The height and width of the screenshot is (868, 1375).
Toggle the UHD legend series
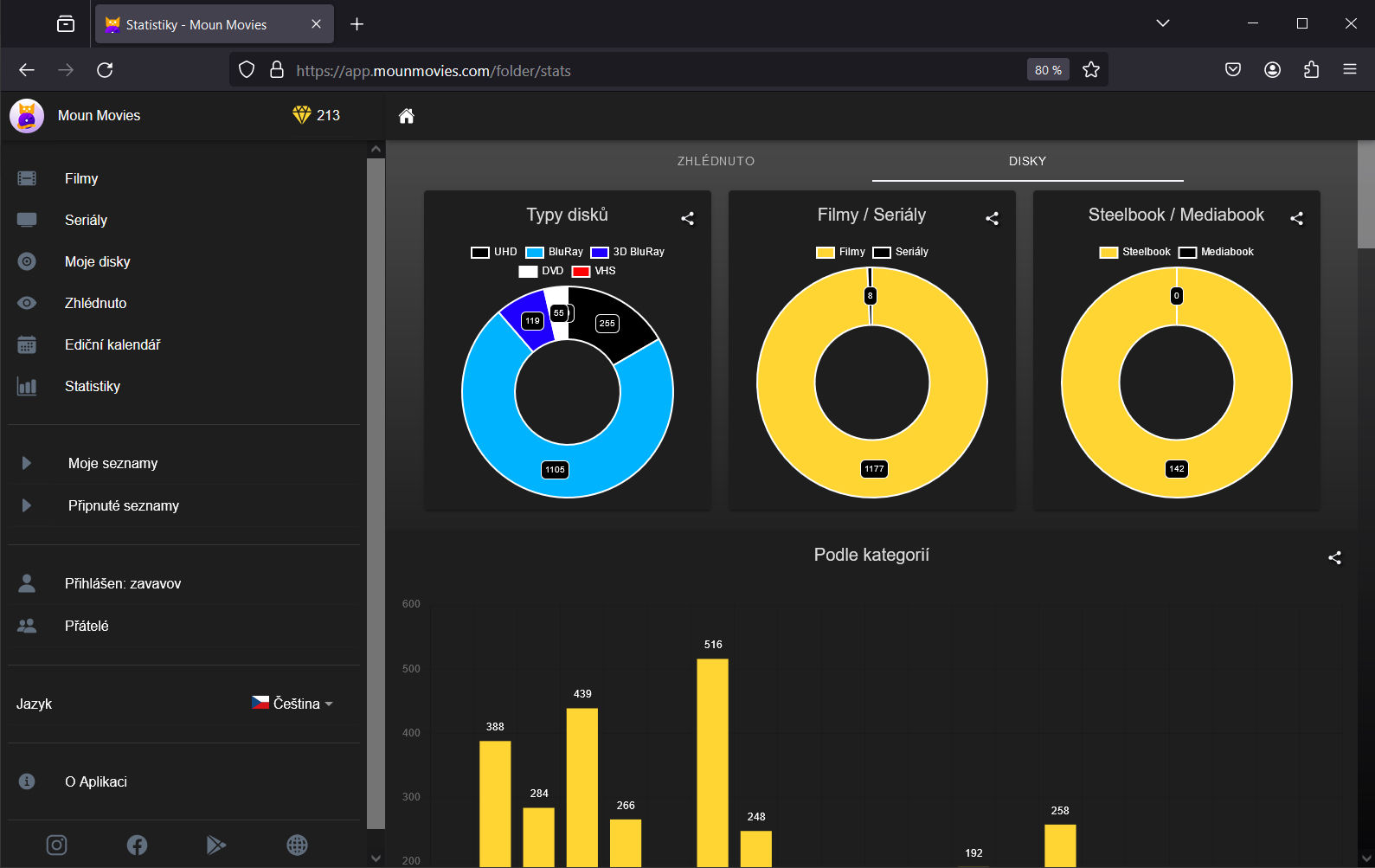[x=494, y=252]
